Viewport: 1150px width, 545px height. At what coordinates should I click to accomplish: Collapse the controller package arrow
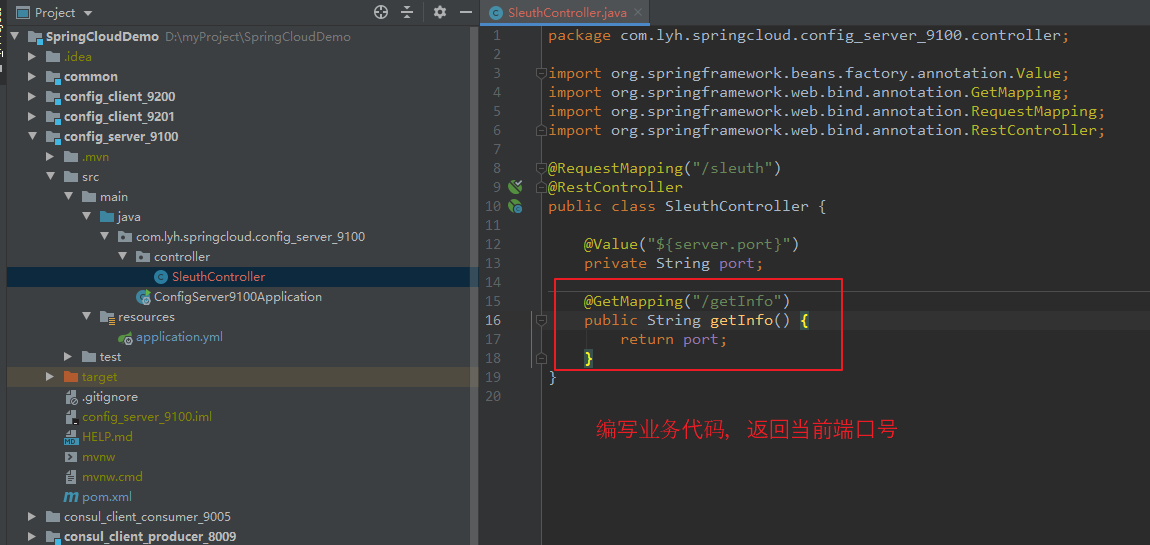click(x=122, y=257)
